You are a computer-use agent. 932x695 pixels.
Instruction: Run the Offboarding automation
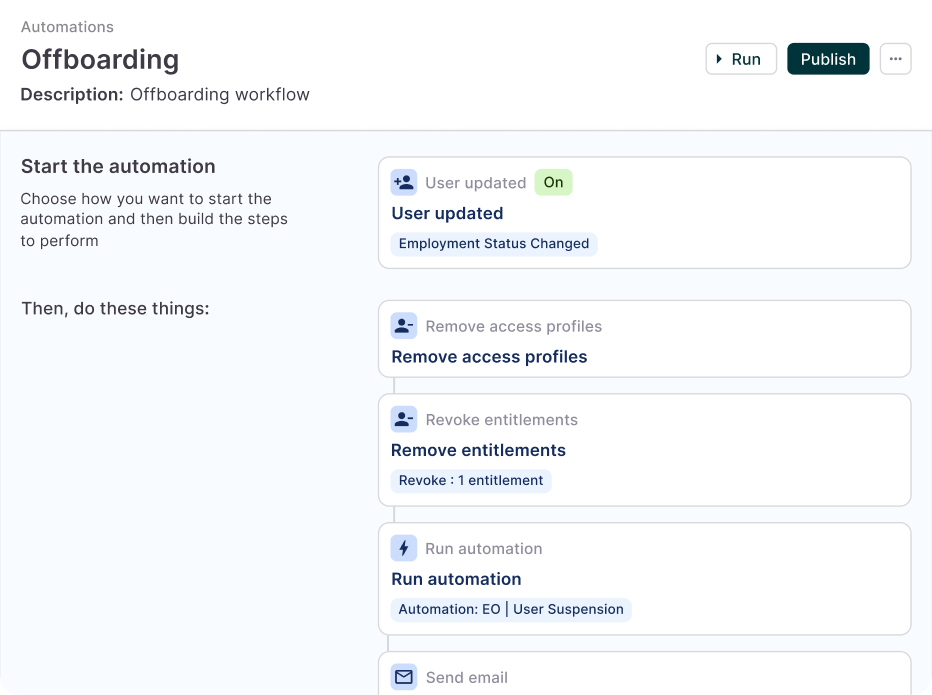[741, 59]
